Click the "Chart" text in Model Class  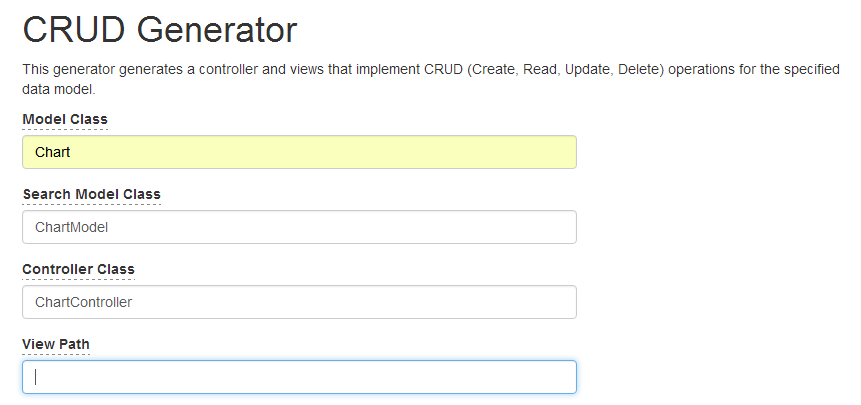click(x=52, y=152)
